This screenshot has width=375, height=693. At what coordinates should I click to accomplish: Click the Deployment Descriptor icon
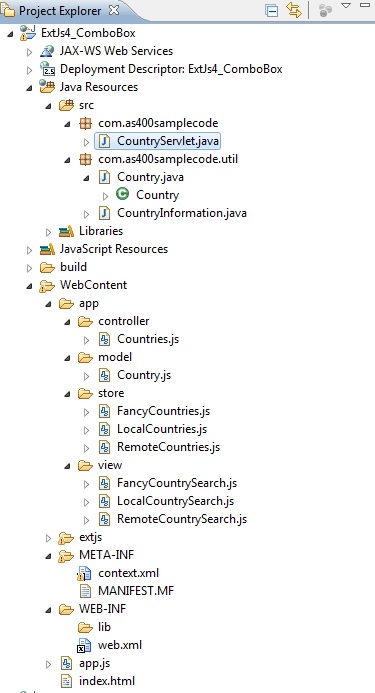pos(47,69)
